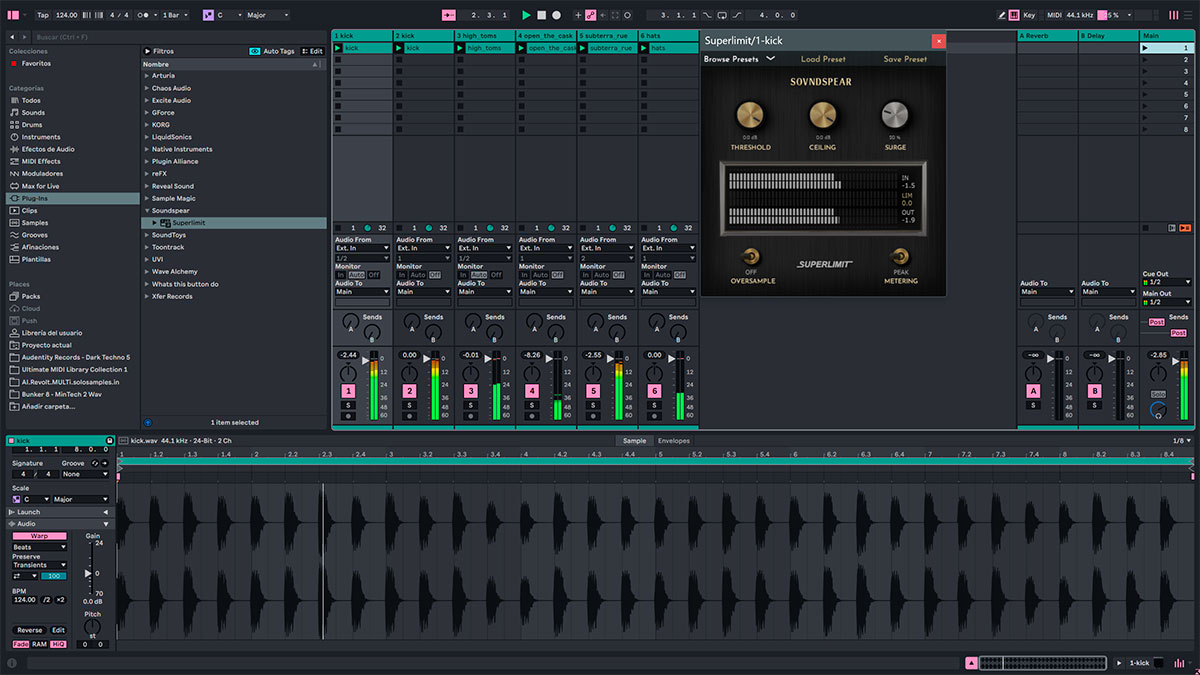Expand the Arturia plug-in folder

tap(147, 76)
